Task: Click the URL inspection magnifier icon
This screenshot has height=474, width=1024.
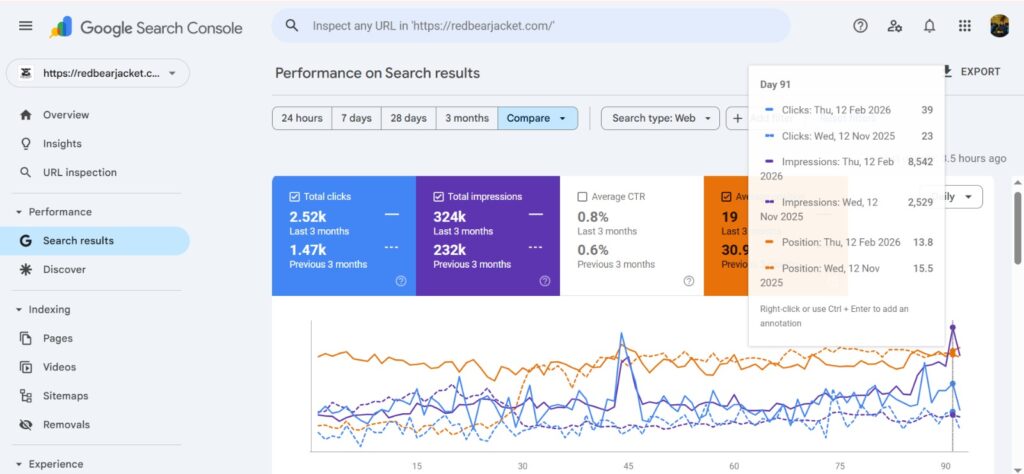Action: 26,173
